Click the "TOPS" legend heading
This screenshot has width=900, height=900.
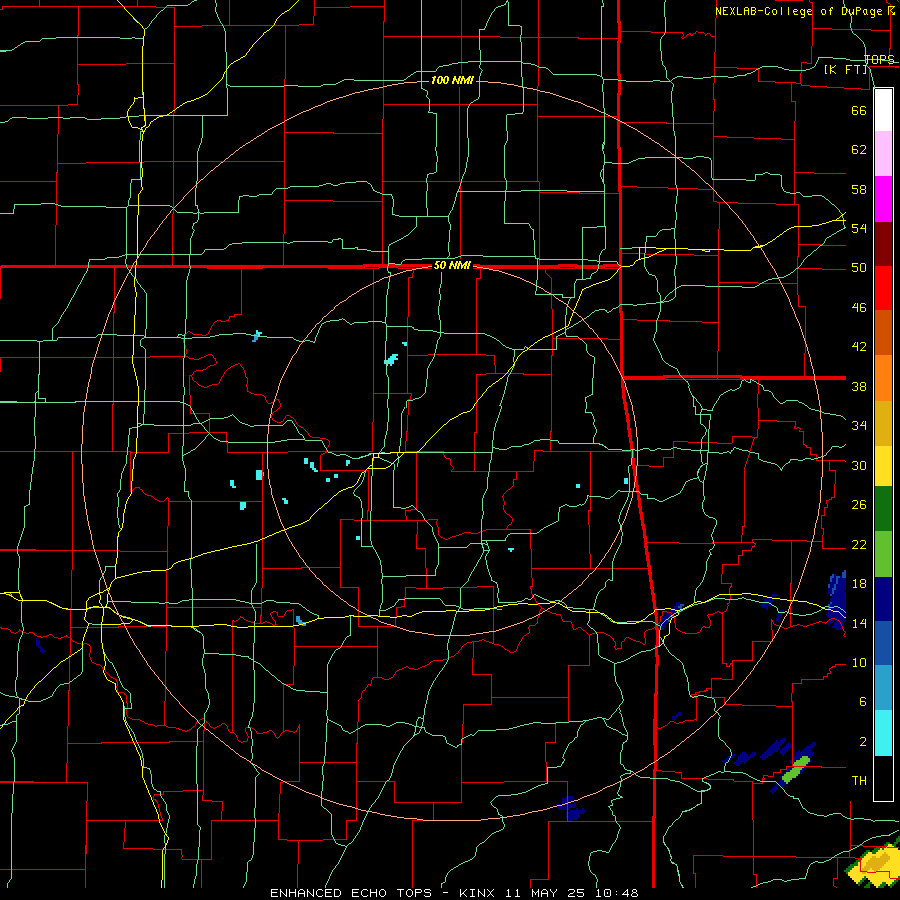coord(879,59)
